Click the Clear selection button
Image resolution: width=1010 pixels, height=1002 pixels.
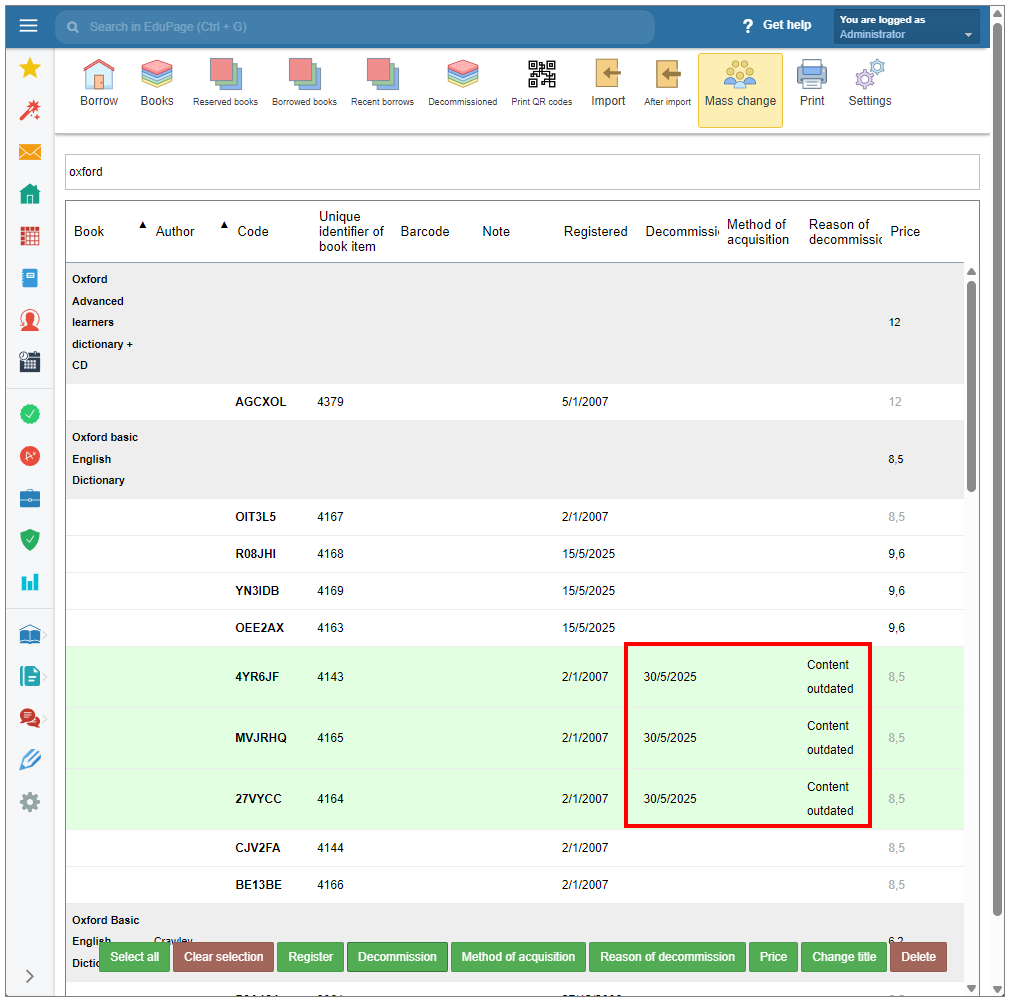(x=223, y=957)
